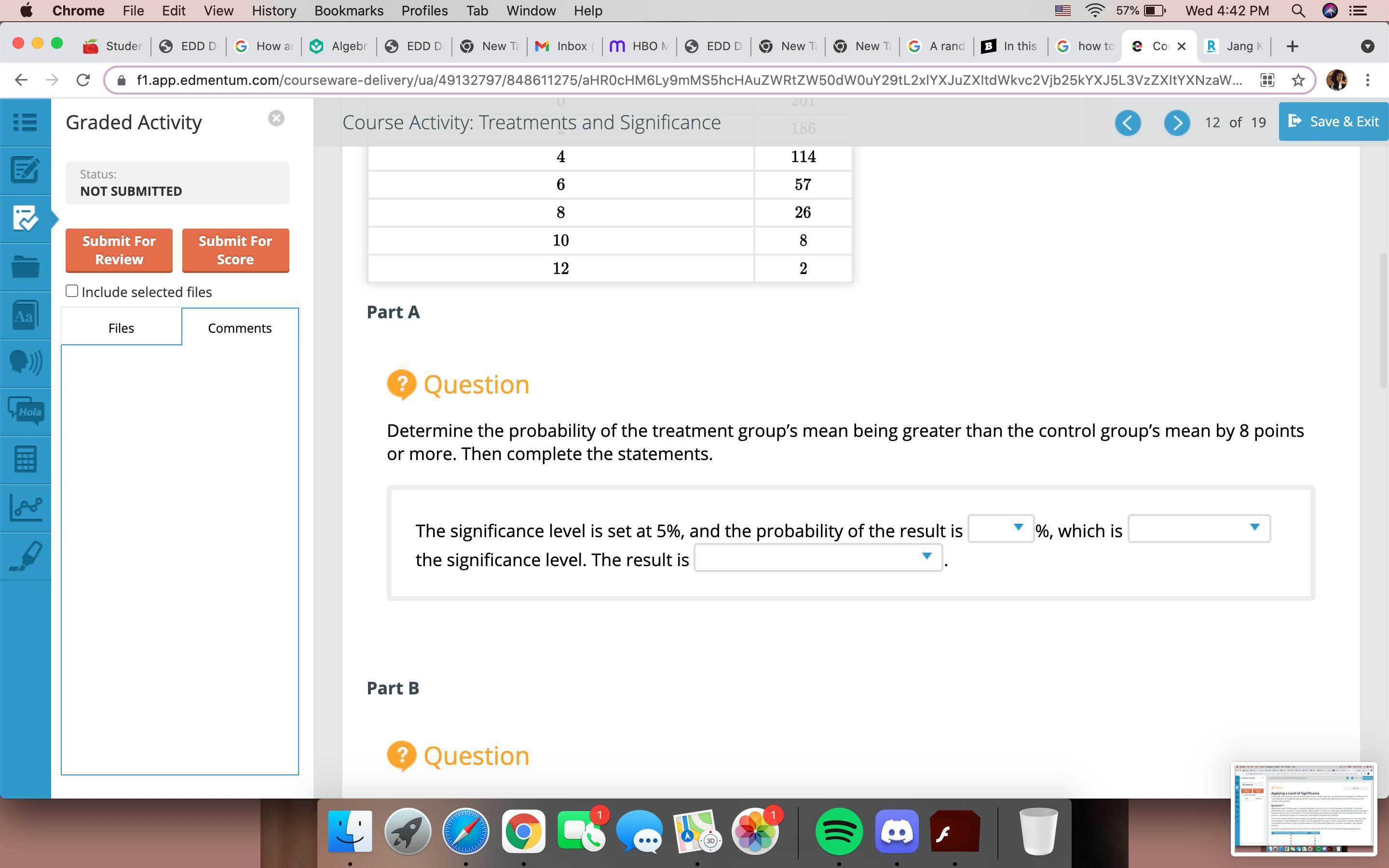Open the 'which is' comparison dropdown

coord(1198,528)
